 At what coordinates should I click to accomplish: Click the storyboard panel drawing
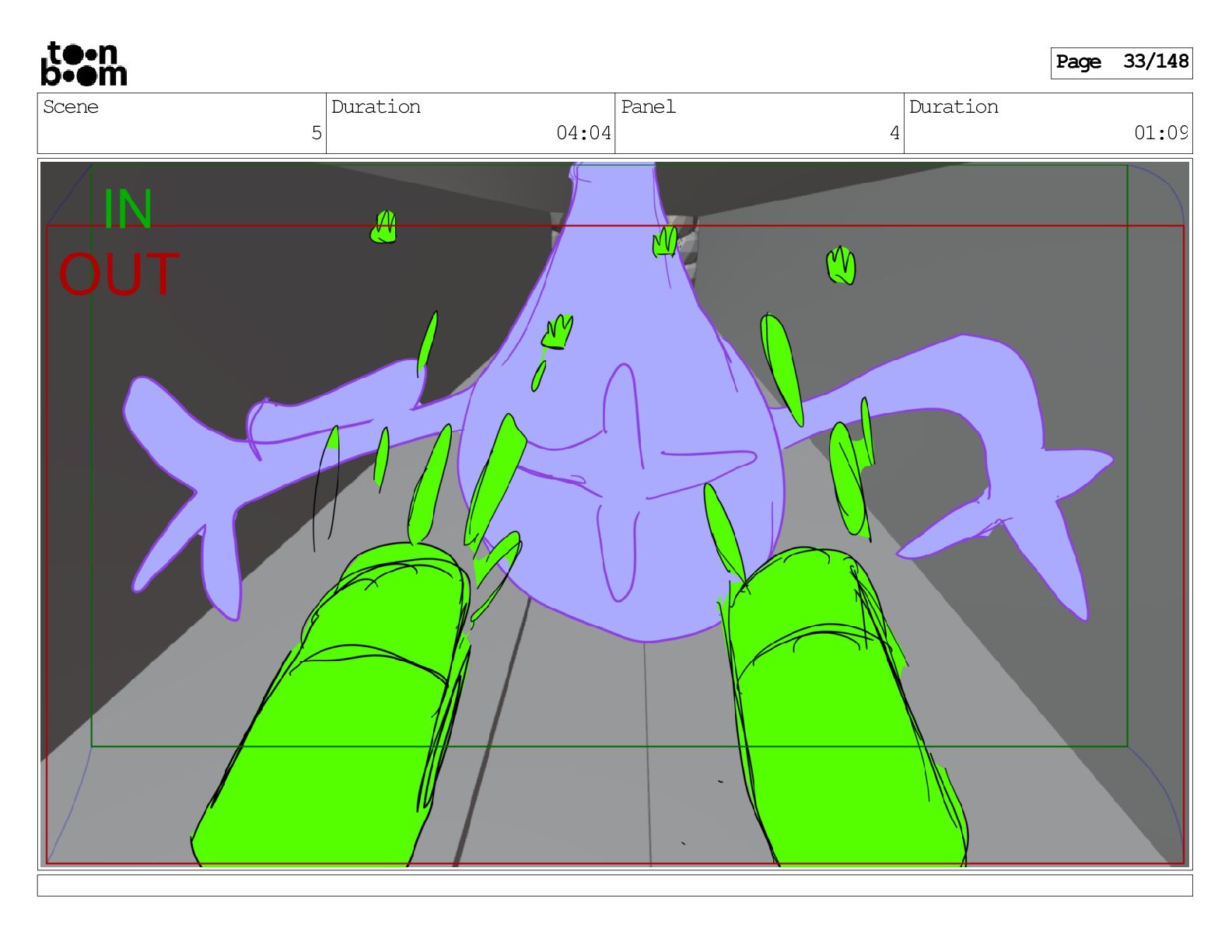point(614,514)
